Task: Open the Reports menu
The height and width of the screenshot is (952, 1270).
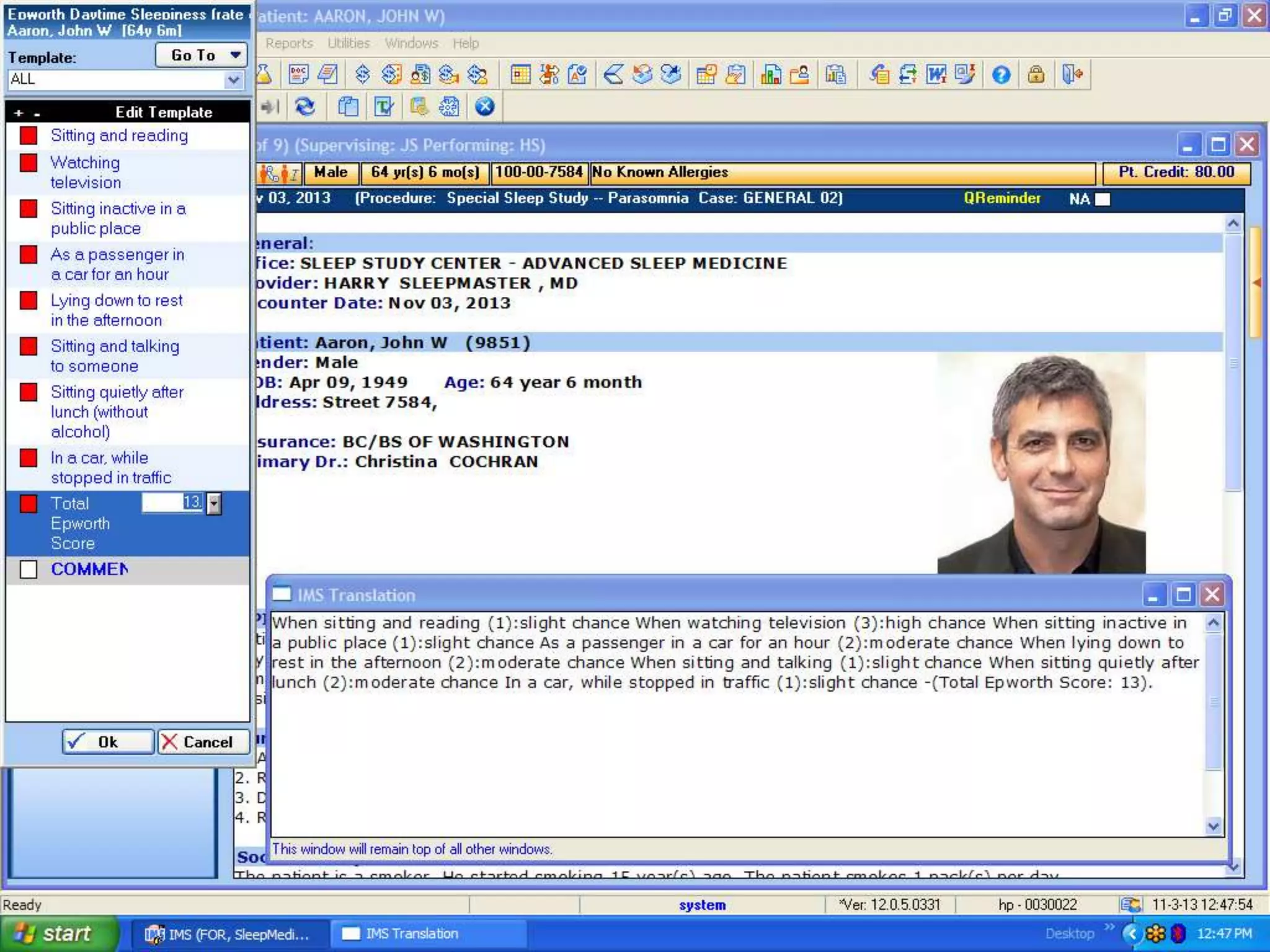Action: coord(289,43)
